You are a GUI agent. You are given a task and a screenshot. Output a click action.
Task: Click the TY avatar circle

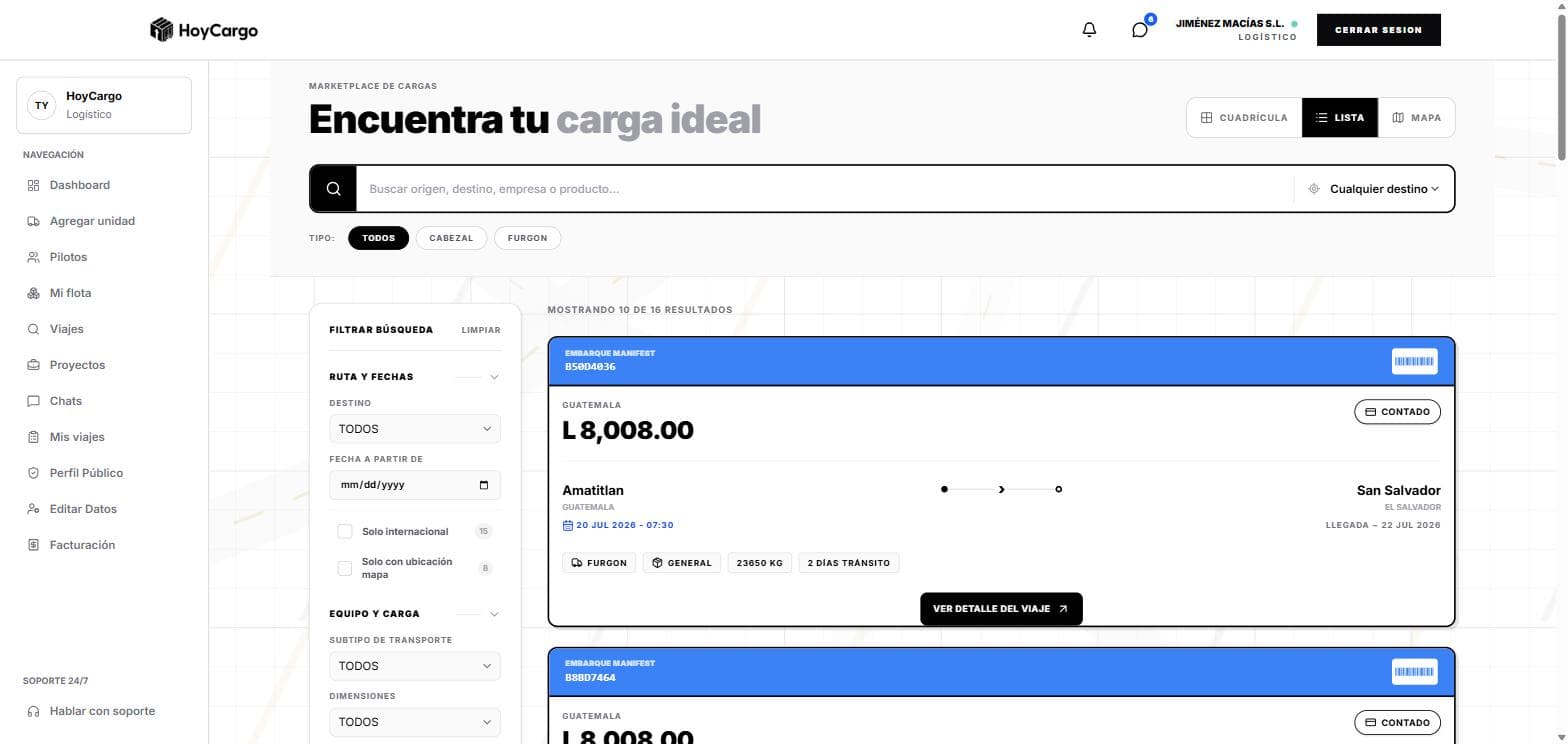[x=41, y=105]
